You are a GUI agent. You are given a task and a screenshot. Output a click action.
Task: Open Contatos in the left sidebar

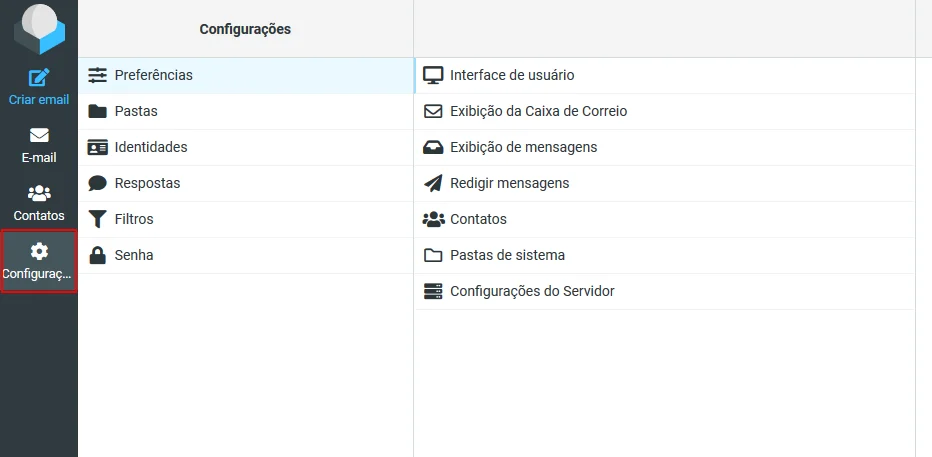click(39, 203)
